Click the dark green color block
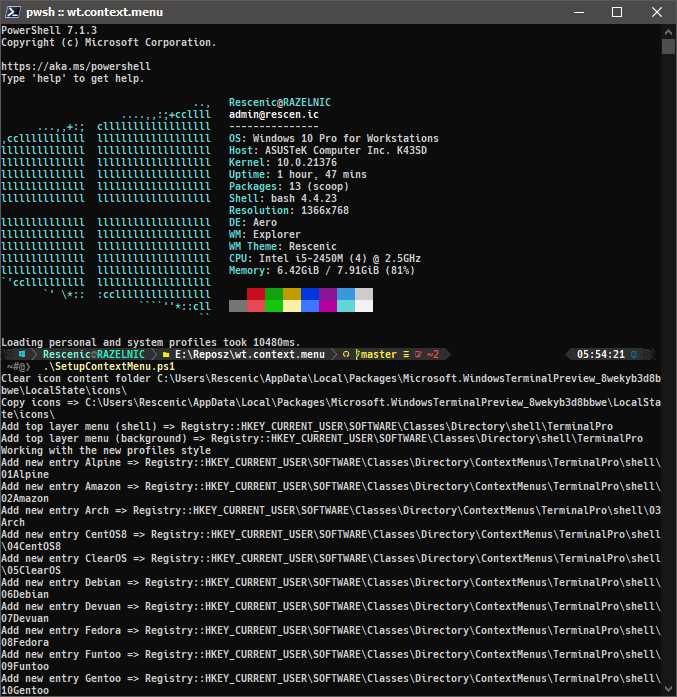Screen dimensions: 677x697 coord(274,294)
